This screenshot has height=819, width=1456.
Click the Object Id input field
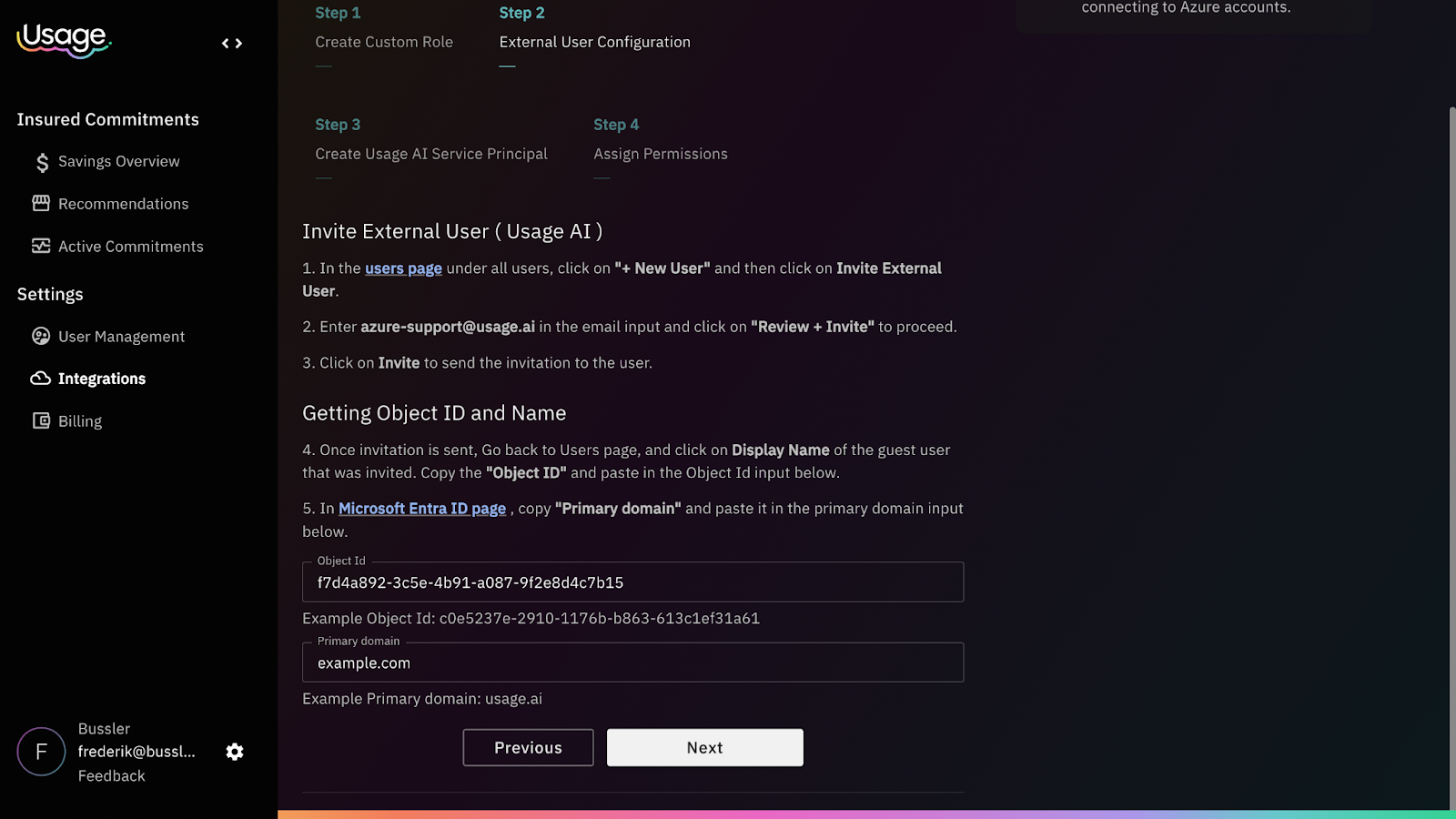[632, 582]
